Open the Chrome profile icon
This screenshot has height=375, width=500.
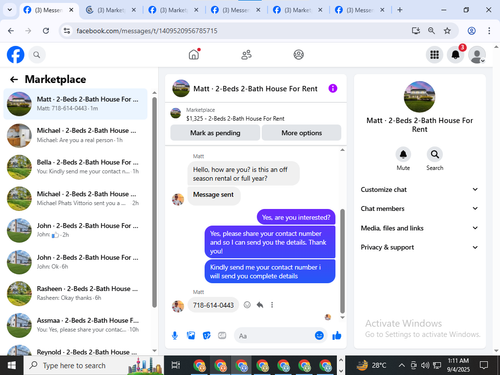pyautogui.click(x=471, y=31)
